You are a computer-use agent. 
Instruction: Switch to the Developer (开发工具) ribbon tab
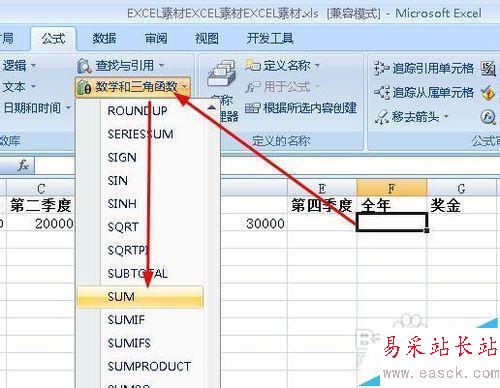click(x=270, y=39)
